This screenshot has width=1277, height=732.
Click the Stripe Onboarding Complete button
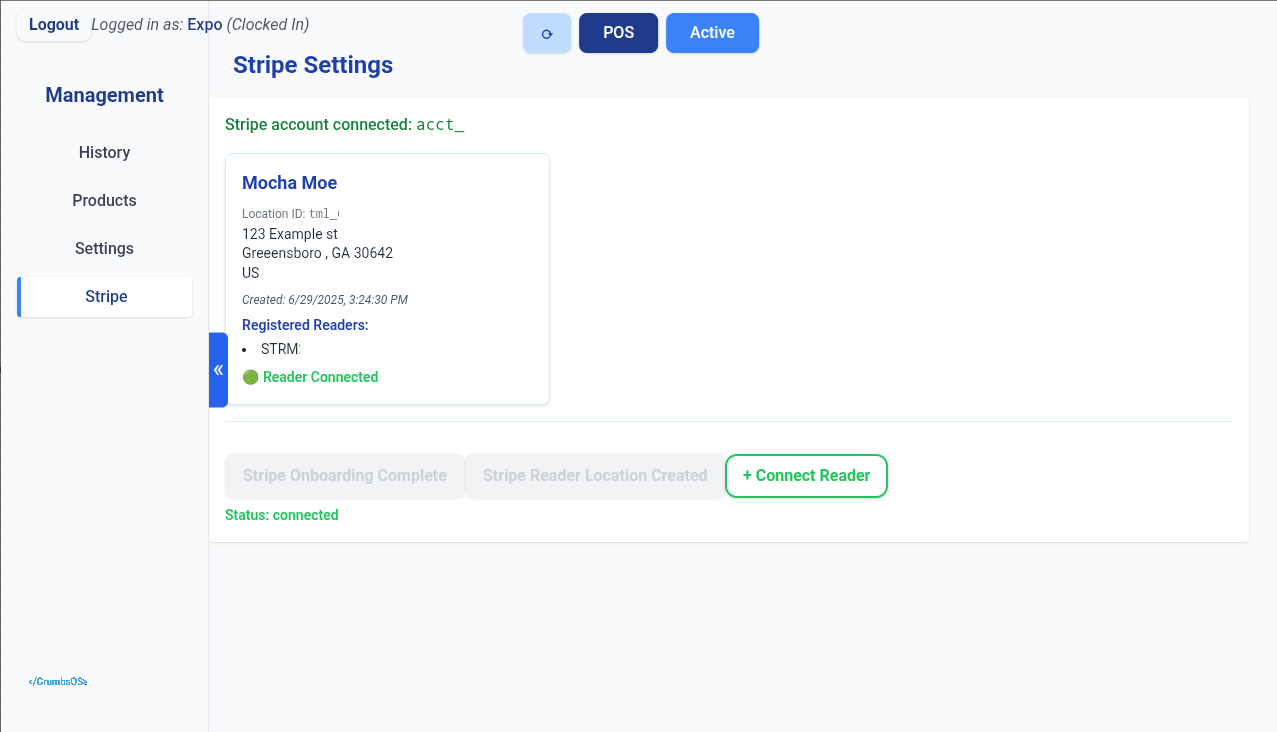click(345, 476)
